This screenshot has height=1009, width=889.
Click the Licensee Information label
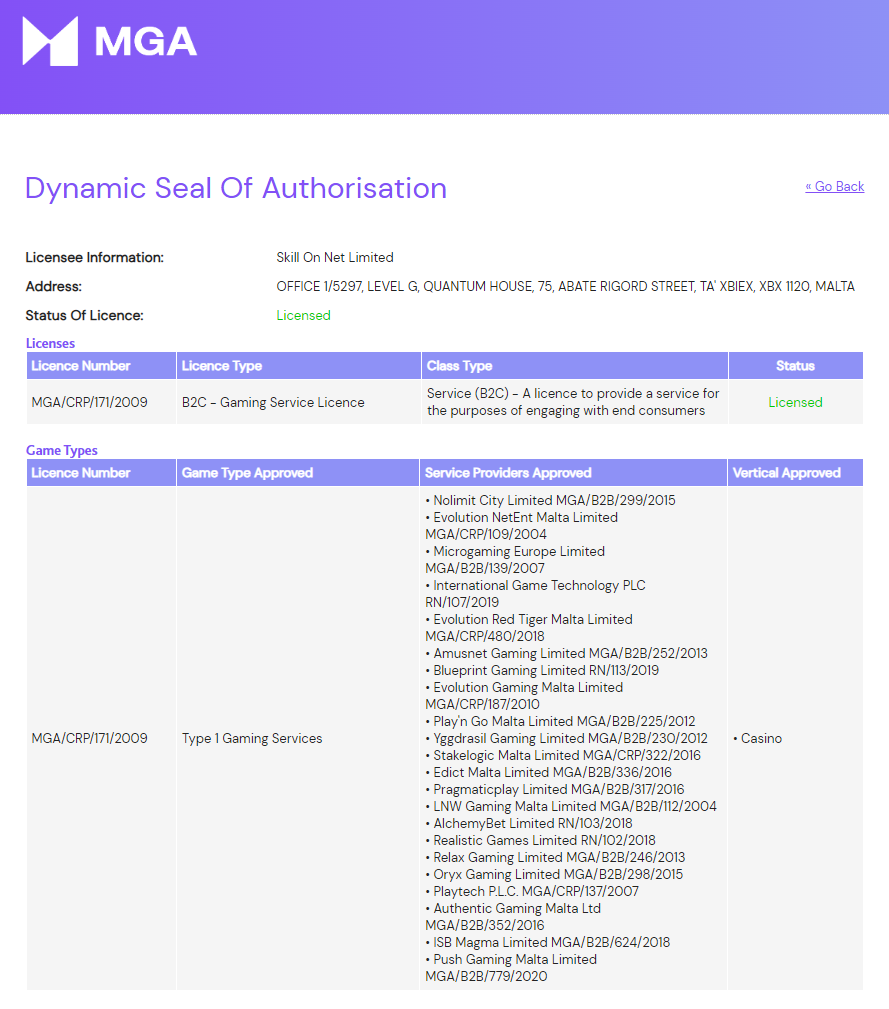click(x=95, y=257)
